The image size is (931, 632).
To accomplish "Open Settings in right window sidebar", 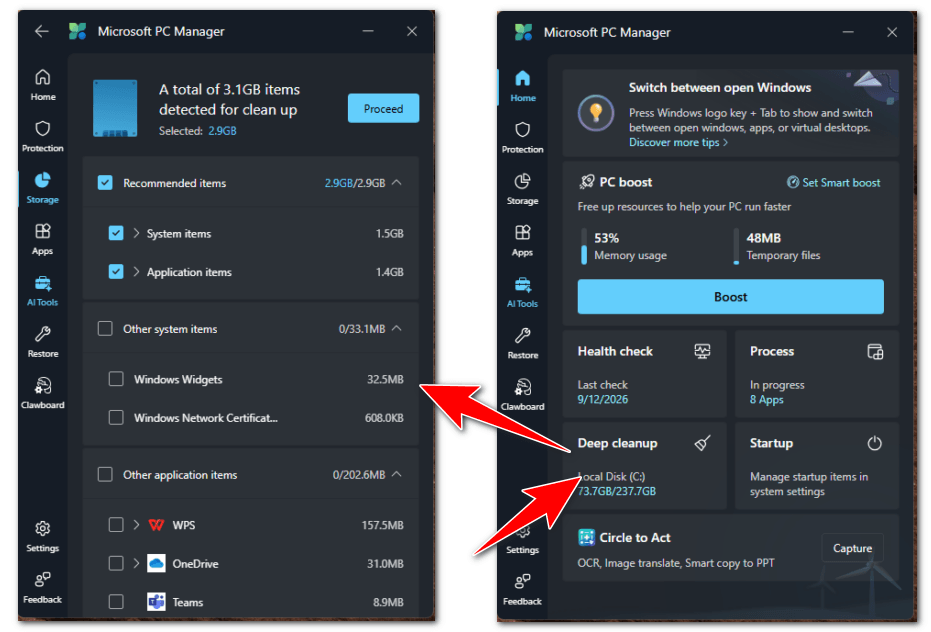I will point(522,541).
